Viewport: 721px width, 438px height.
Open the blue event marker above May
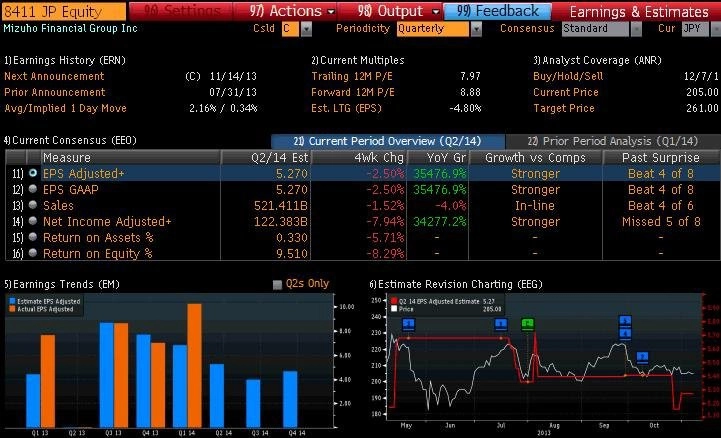pos(408,324)
